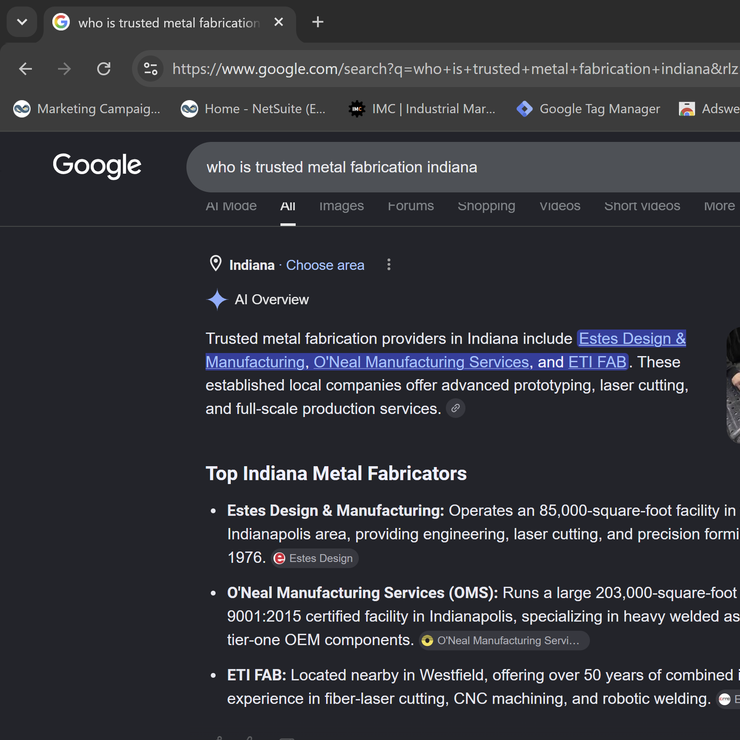This screenshot has height=740, width=740.
Task: Click the O'Neal Manufacturing Services (OMS) bullet title
Action: pos(362,593)
